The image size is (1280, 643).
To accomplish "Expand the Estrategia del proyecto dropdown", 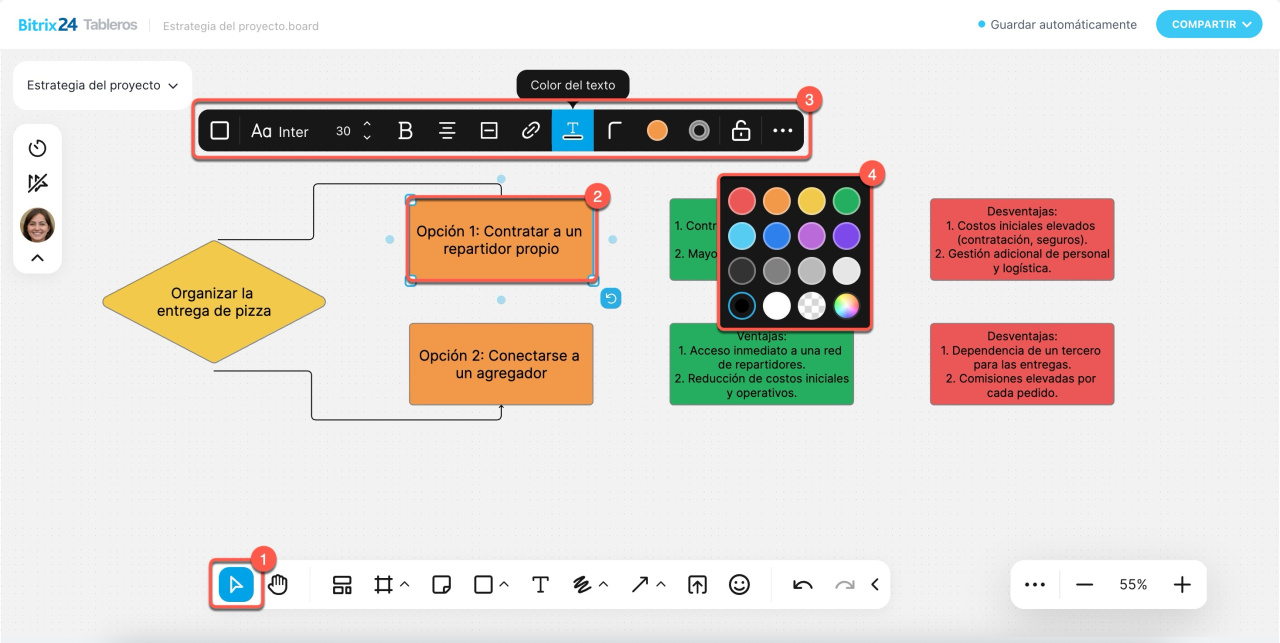I will (102, 86).
